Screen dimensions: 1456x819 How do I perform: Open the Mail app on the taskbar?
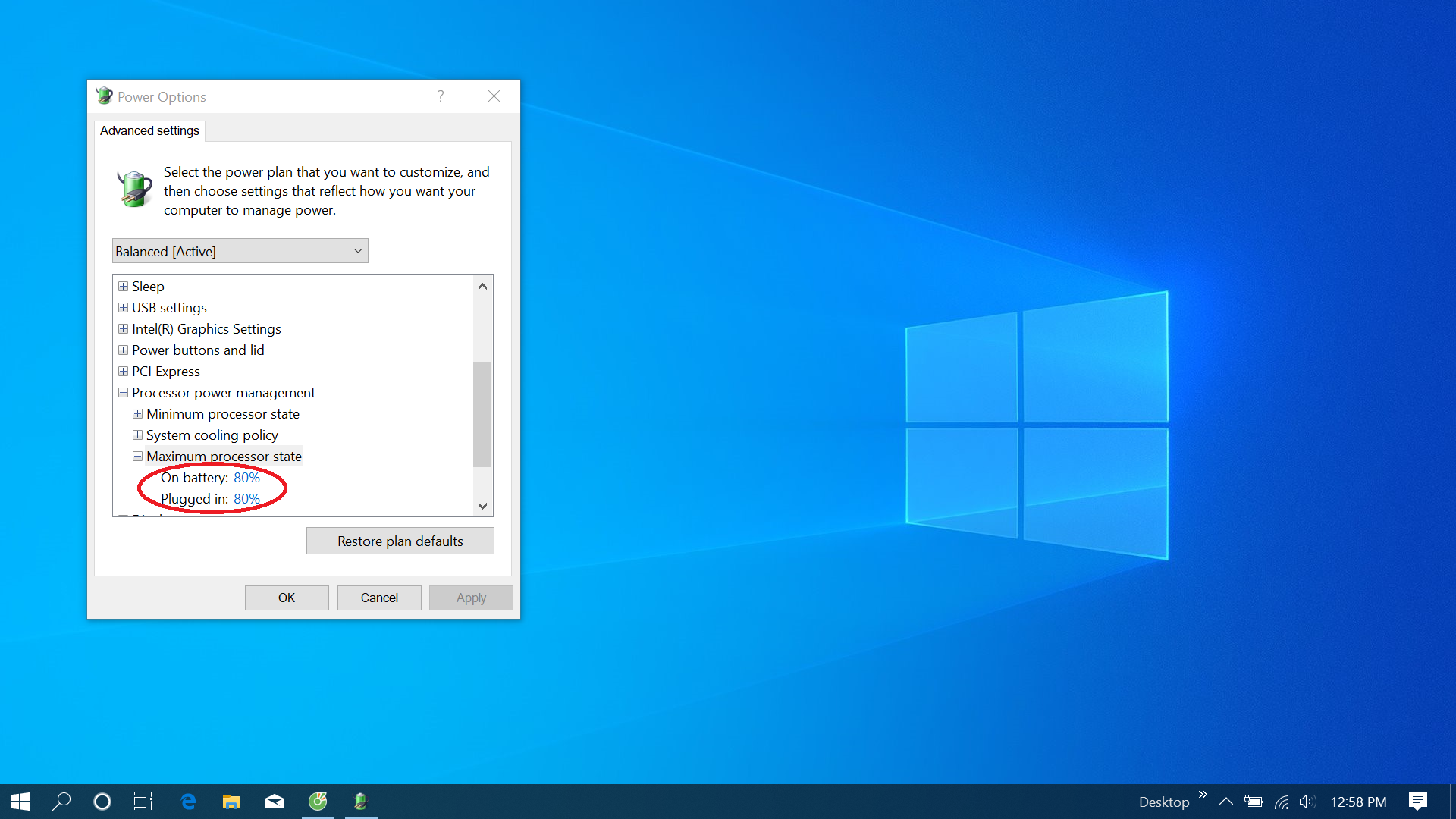click(x=275, y=802)
